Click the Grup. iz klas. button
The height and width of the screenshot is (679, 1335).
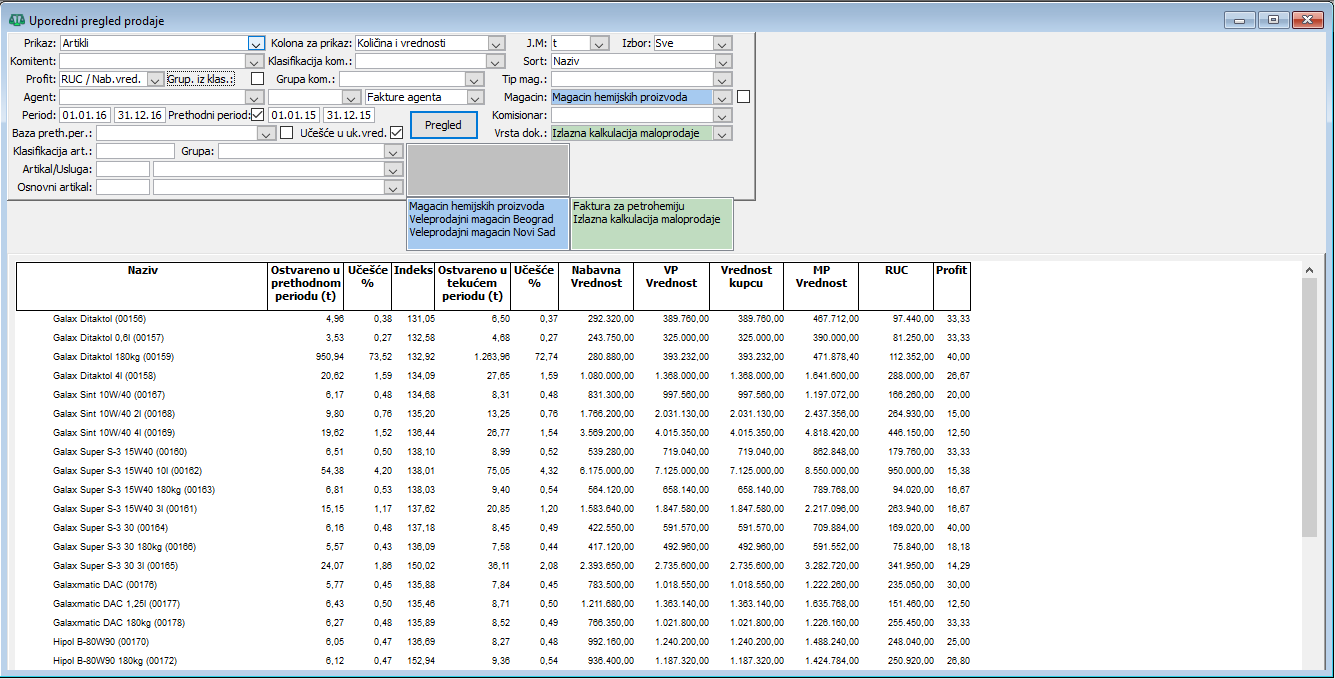tap(200, 79)
